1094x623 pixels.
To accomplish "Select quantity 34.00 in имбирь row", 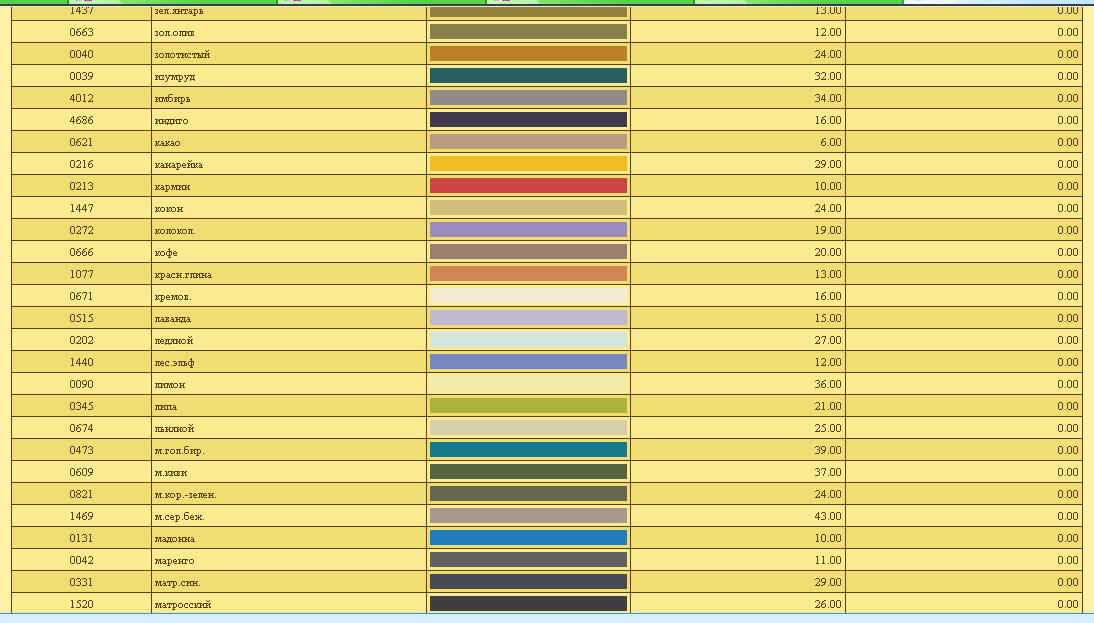I will 827,98.
